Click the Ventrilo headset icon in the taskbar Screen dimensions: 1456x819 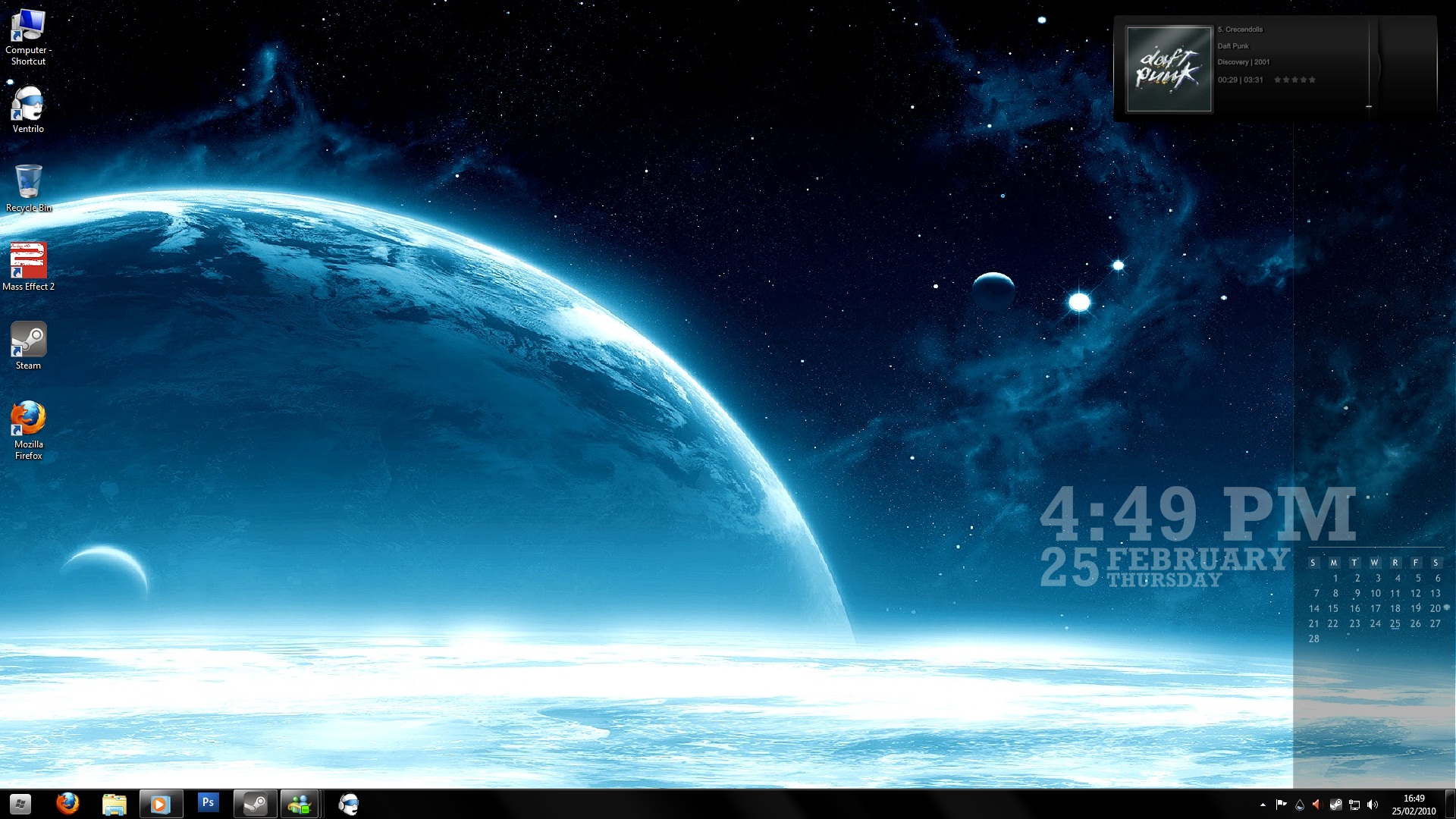click(x=349, y=804)
